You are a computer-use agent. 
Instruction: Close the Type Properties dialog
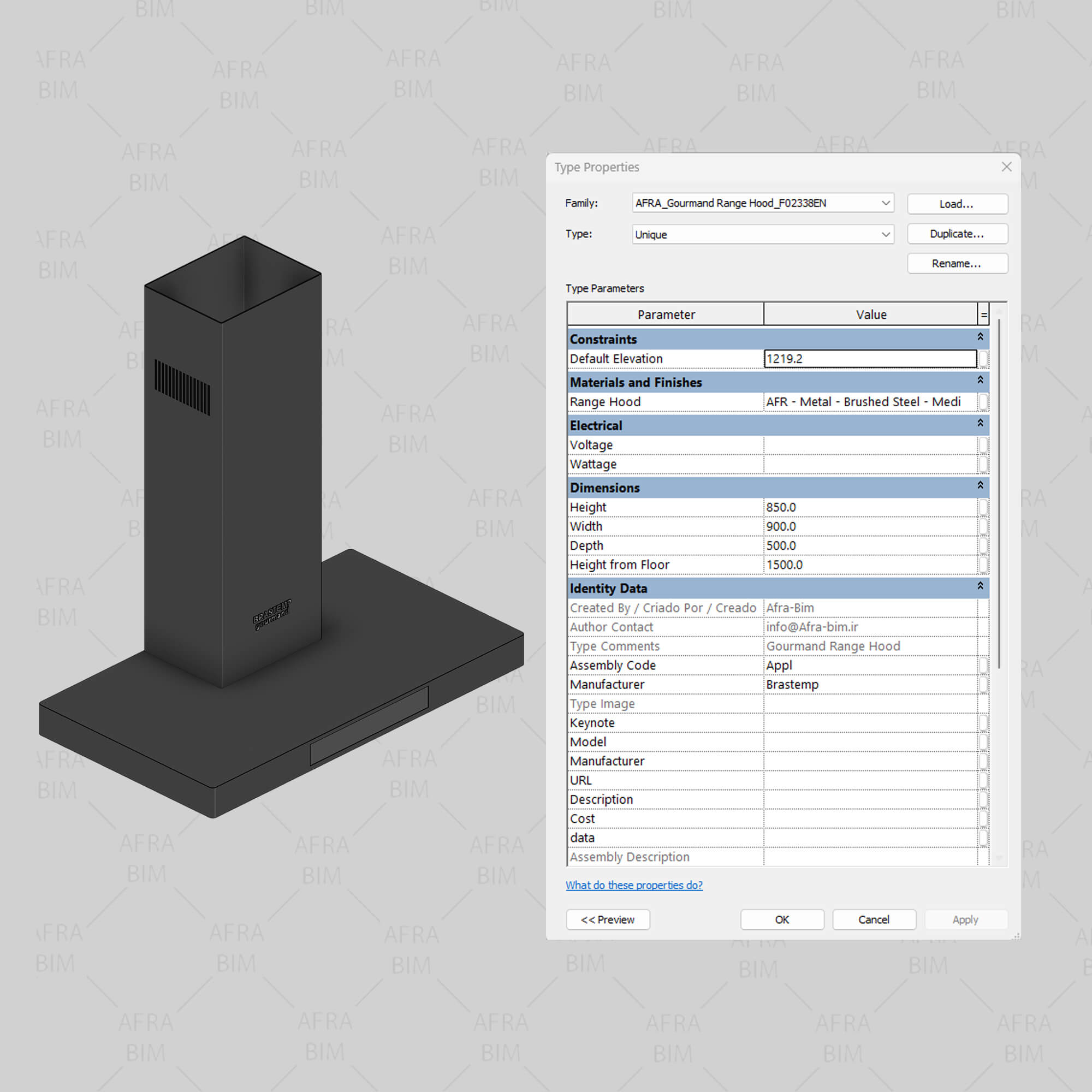(1006, 167)
